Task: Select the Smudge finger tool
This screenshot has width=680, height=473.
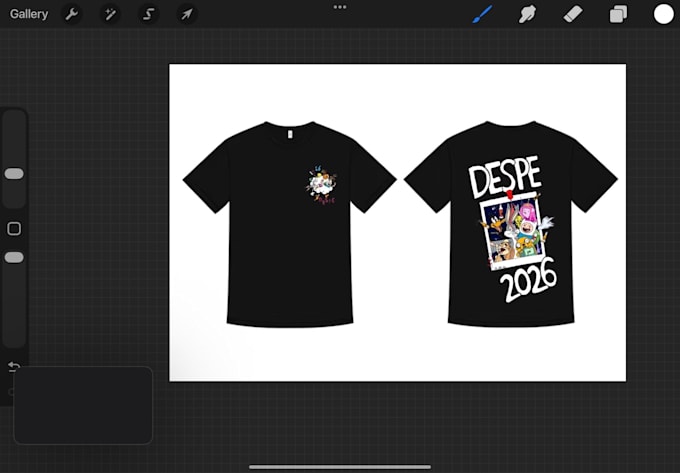Action: 527,14
